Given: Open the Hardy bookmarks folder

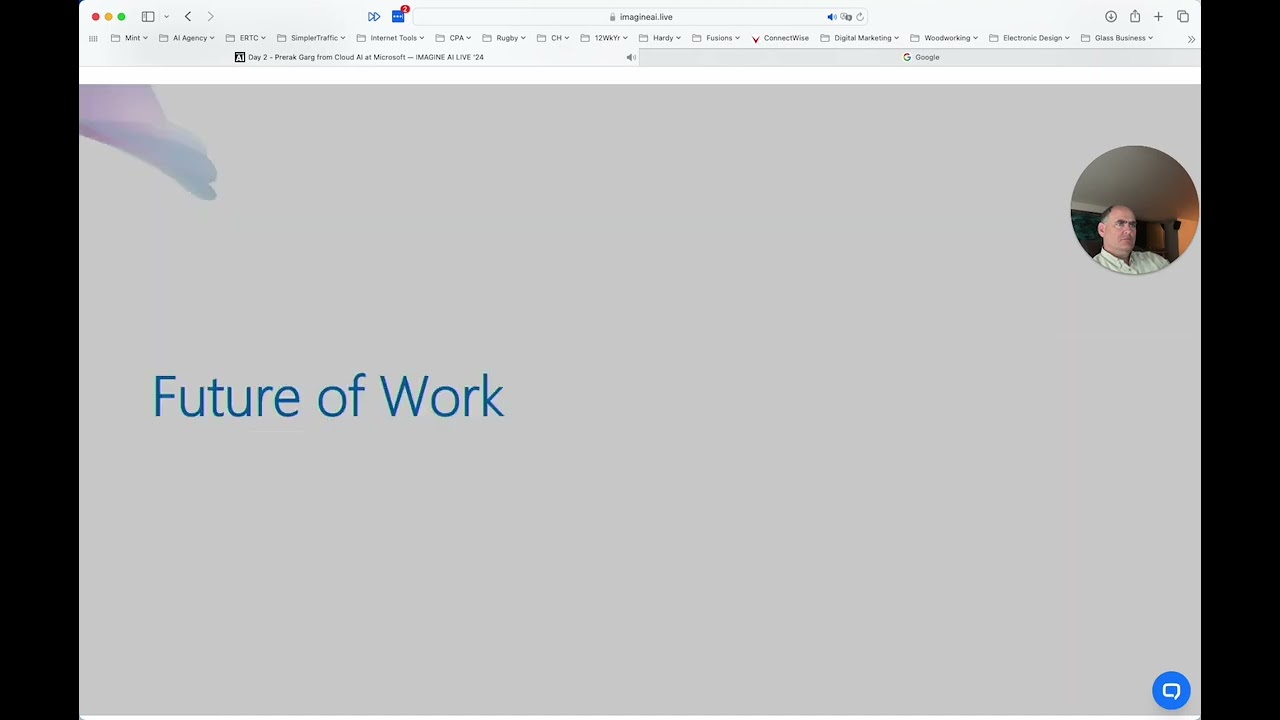Looking at the screenshot, I should 660,38.
